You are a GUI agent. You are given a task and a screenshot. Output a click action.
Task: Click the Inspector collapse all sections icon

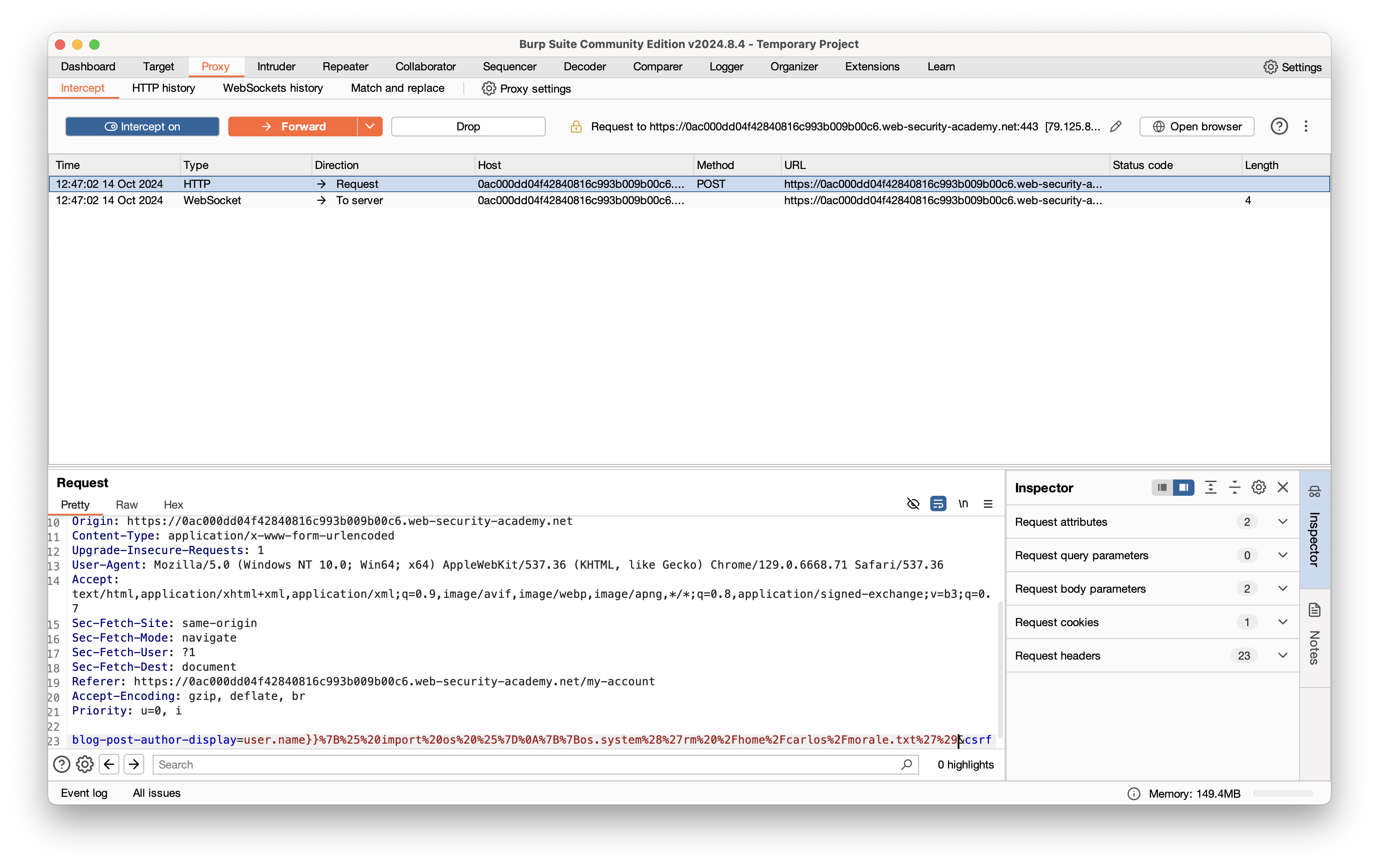tap(1234, 487)
